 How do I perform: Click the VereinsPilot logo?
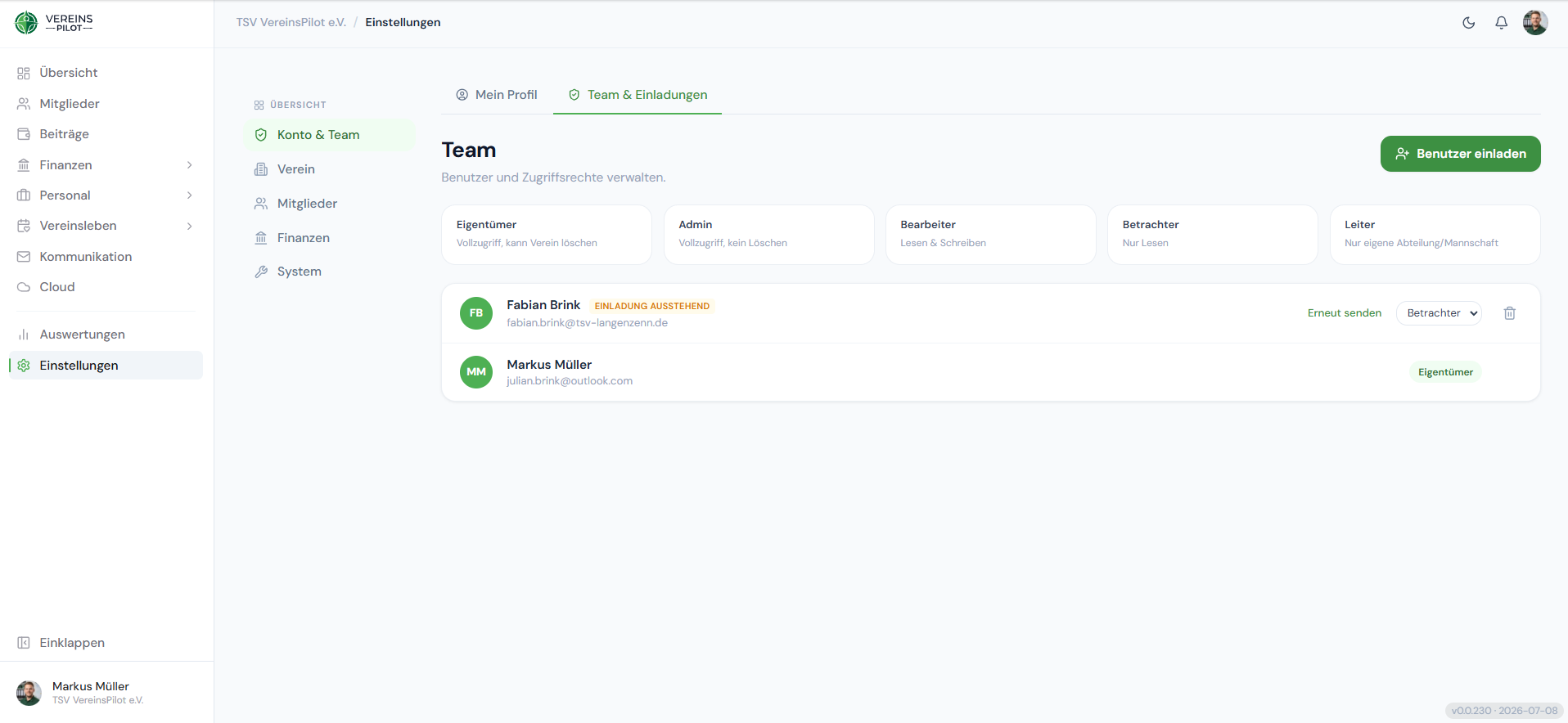[54, 23]
